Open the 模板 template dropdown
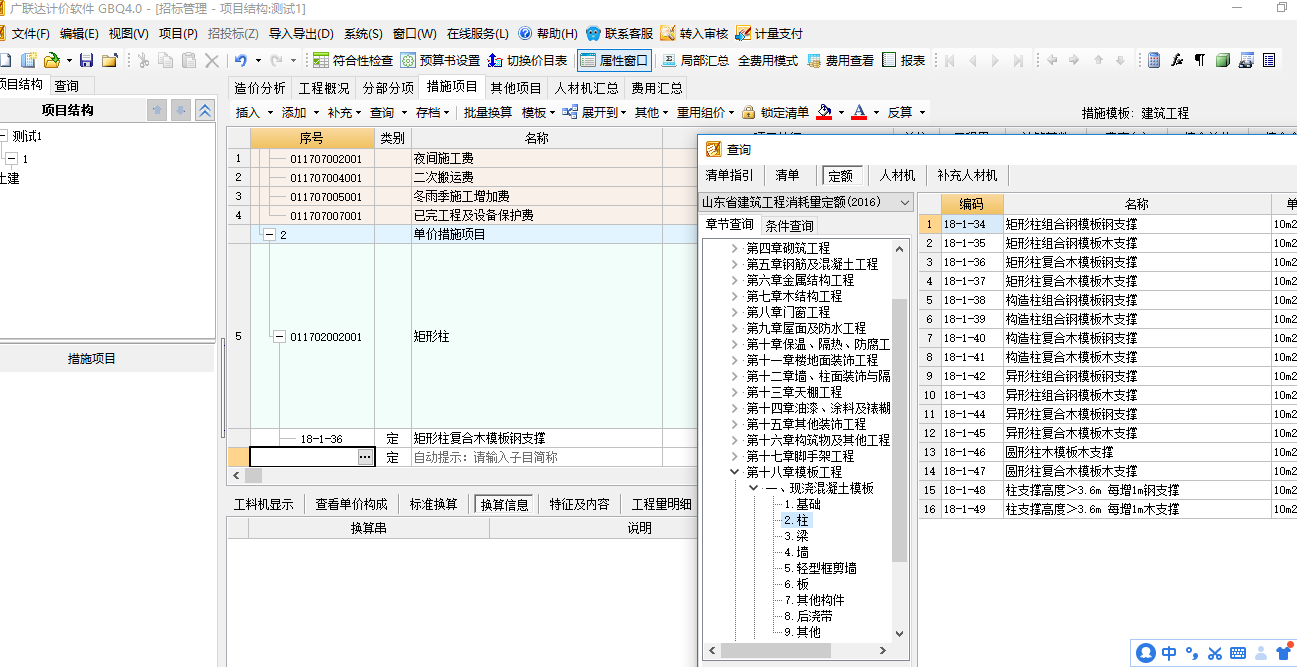 (x=538, y=112)
